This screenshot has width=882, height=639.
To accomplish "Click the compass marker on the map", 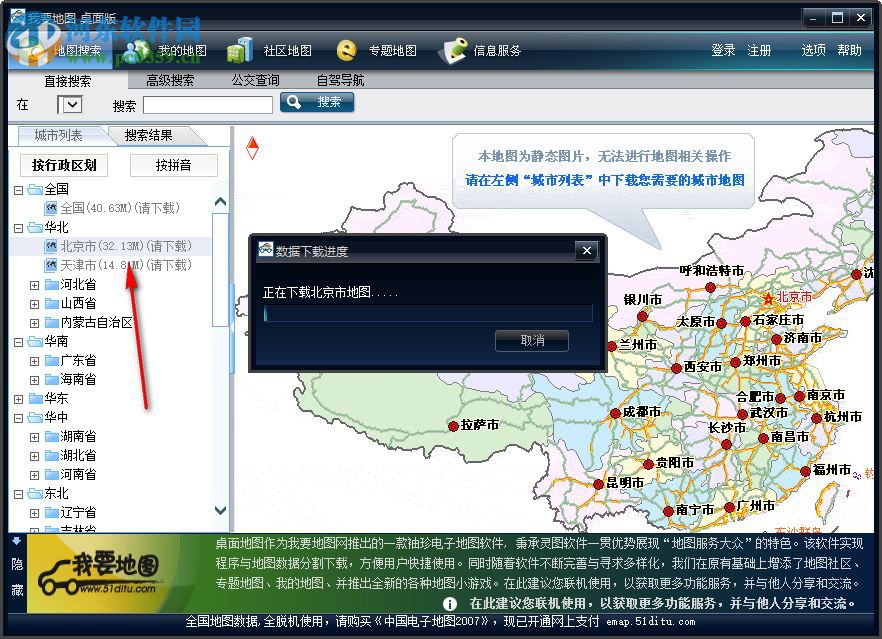I will coord(253,146).
